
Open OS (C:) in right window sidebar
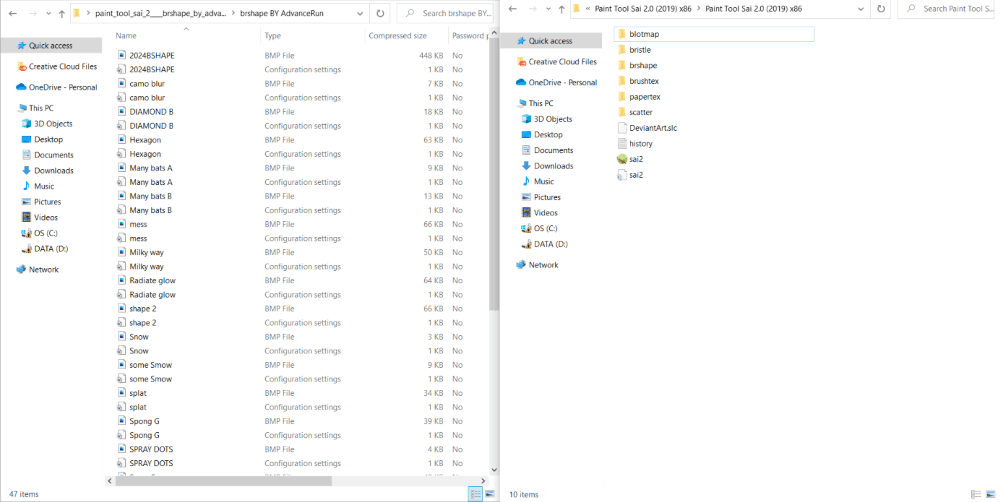(x=545, y=228)
